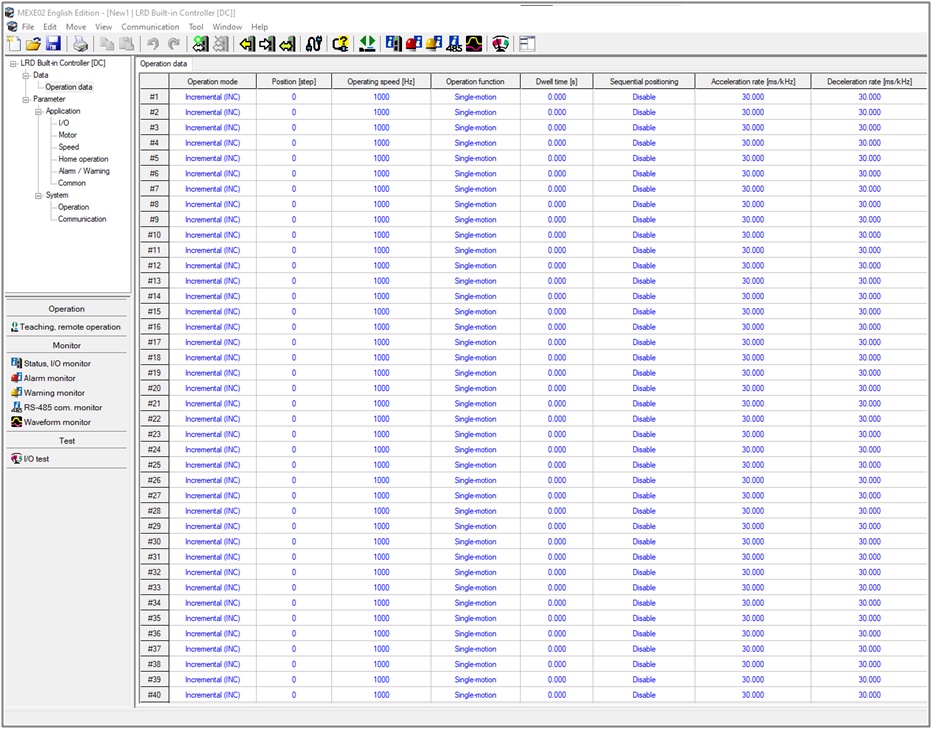Click the Operation mode cell for row #1

(x=212, y=97)
